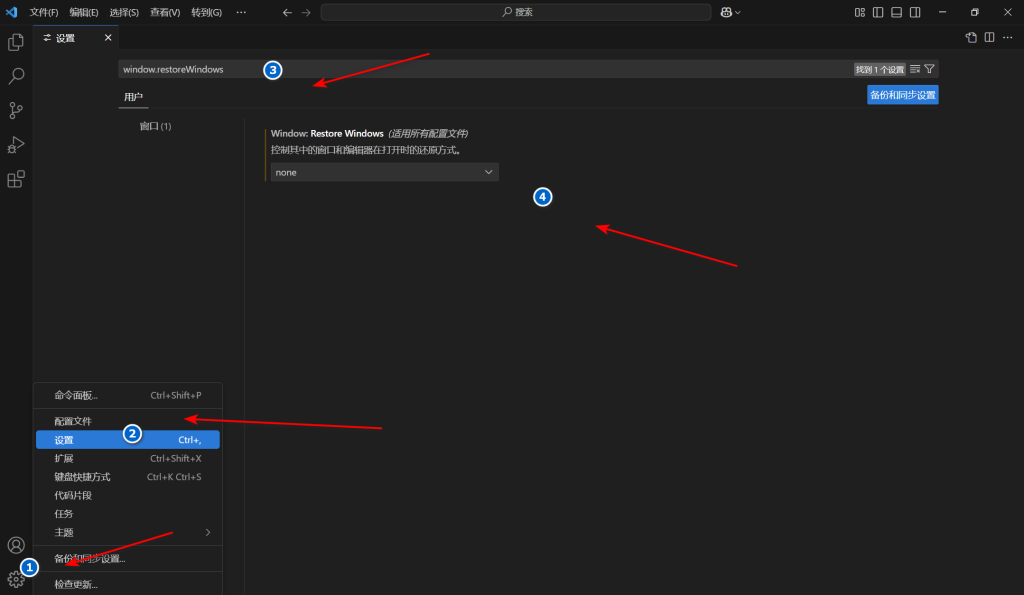Select 窗口 (1) in settings tree
The width and height of the screenshot is (1024, 595).
coord(155,126)
